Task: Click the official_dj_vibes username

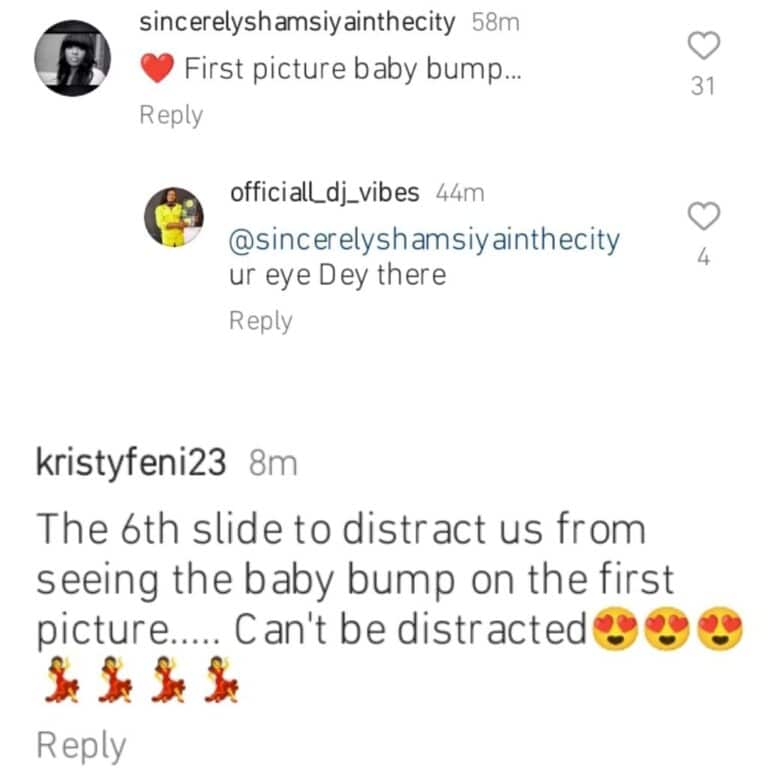Action: (324, 193)
